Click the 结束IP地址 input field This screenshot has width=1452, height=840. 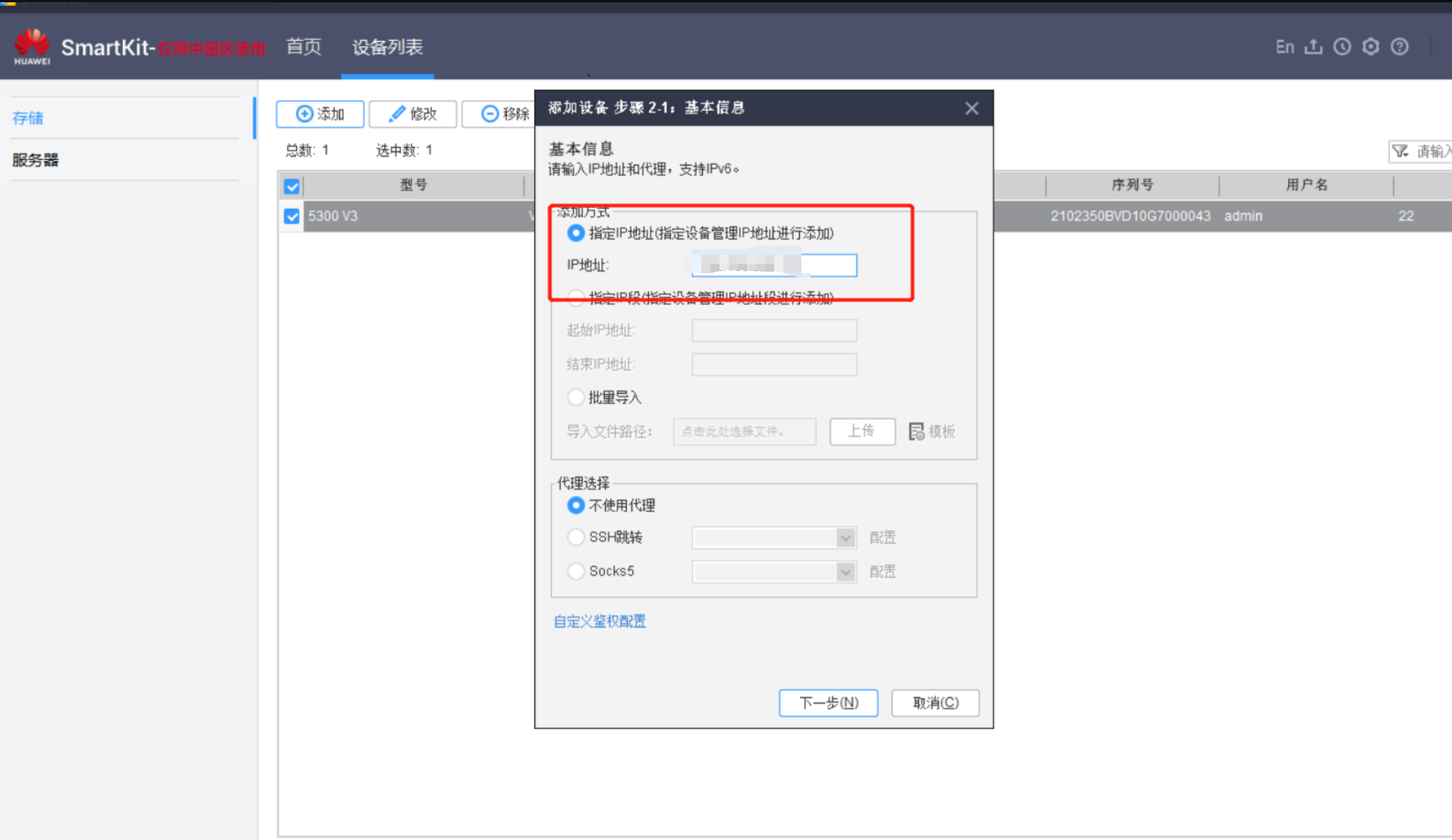(774, 364)
